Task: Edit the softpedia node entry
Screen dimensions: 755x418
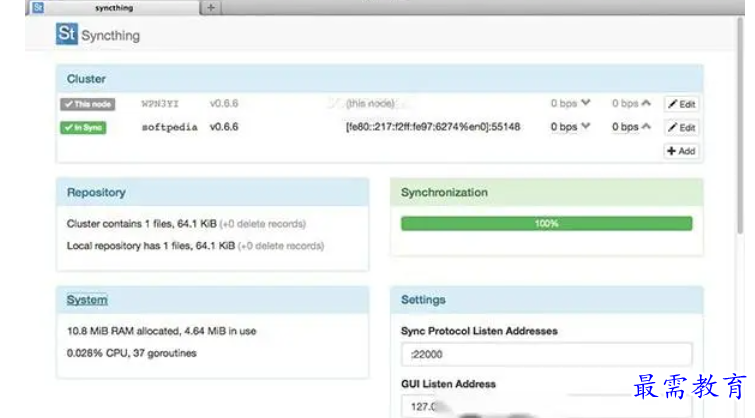Action: (x=681, y=128)
